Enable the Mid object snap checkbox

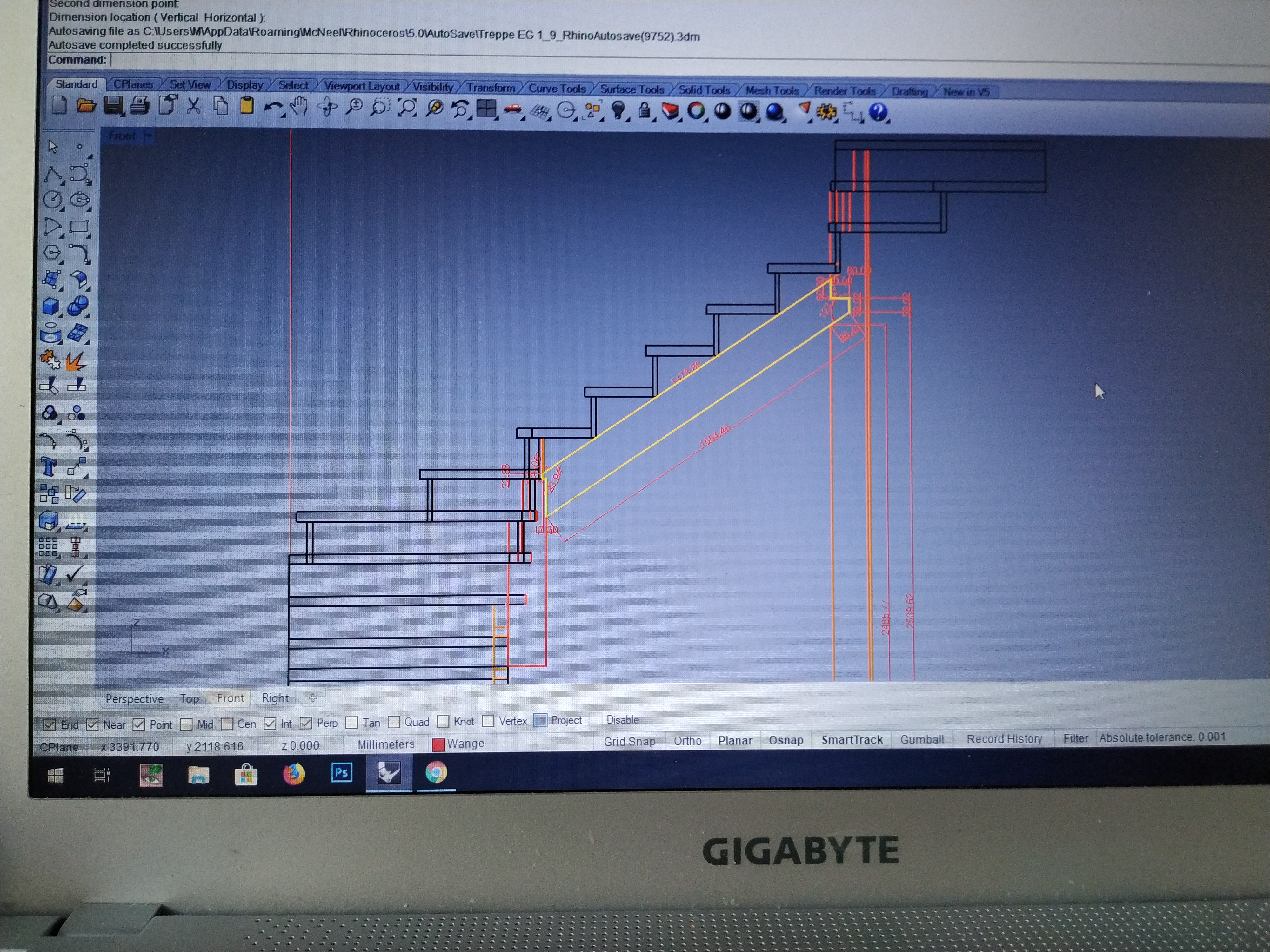186,724
